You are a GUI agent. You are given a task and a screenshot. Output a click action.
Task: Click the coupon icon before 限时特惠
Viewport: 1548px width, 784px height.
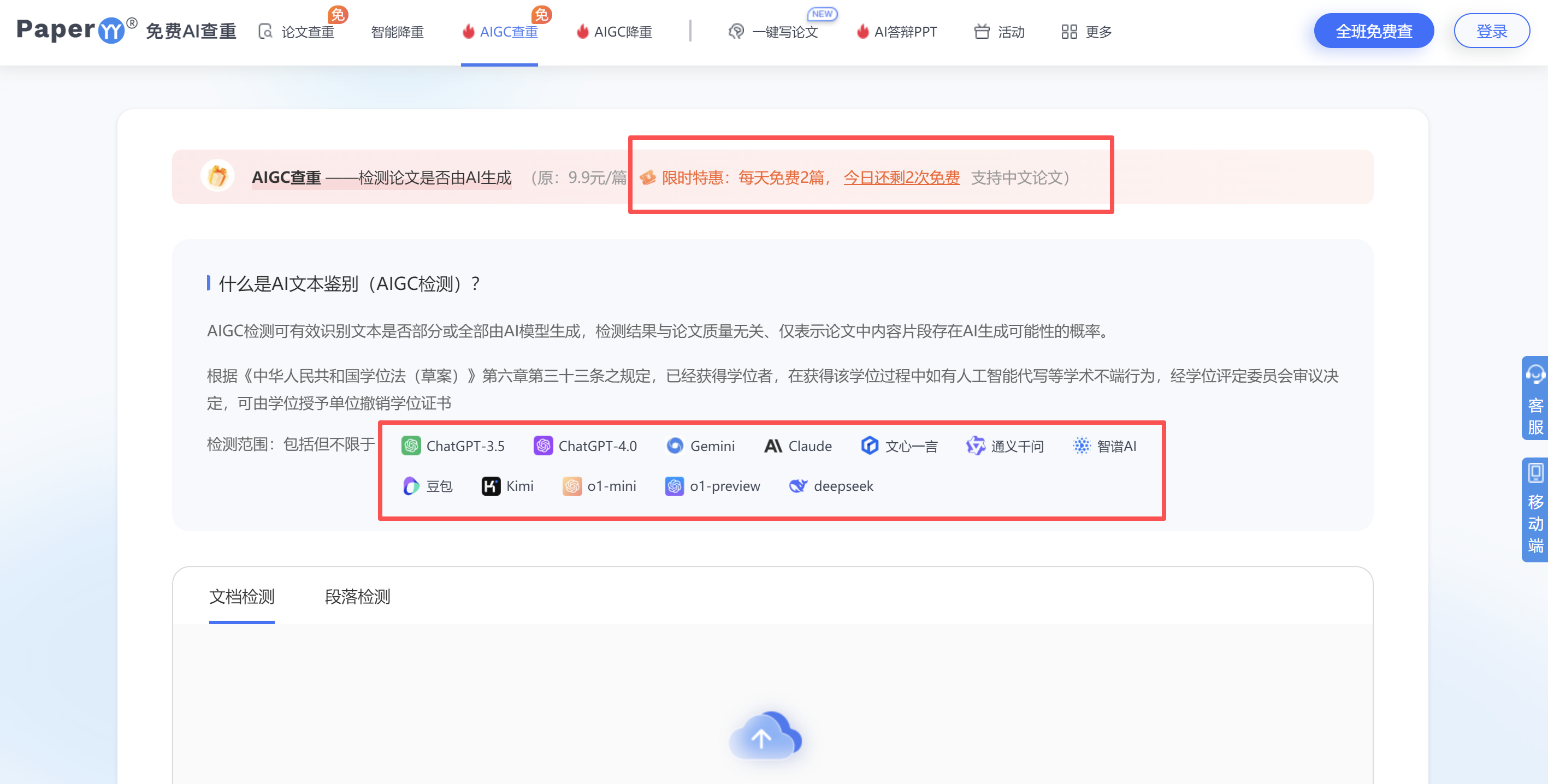tap(647, 177)
